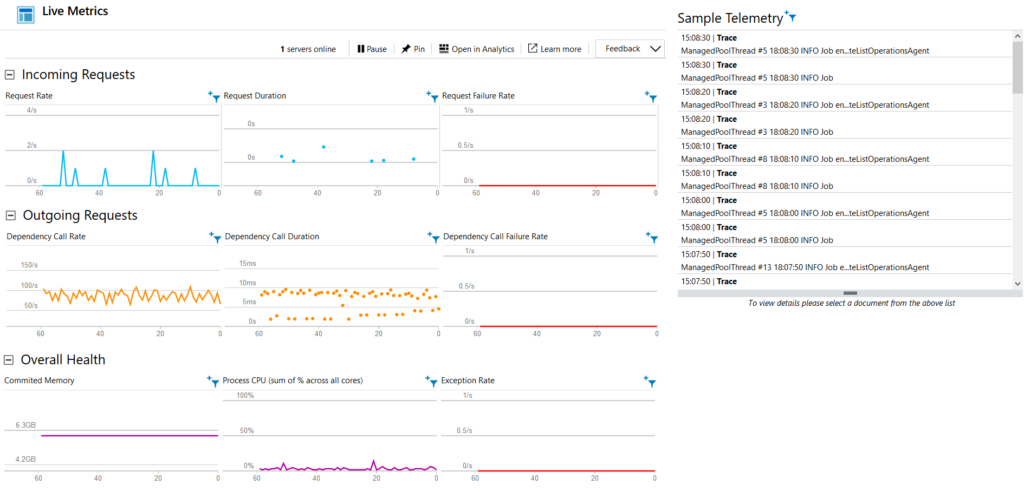
Task: Open filter for Request Duration chart
Action: pyautogui.click(x=432, y=97)
